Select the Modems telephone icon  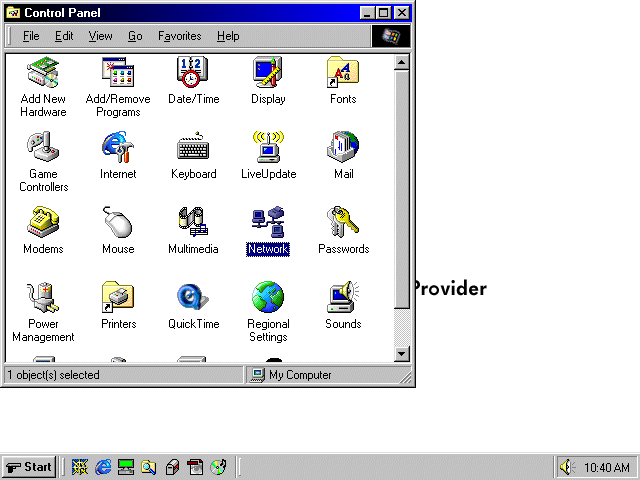point(43,222)
